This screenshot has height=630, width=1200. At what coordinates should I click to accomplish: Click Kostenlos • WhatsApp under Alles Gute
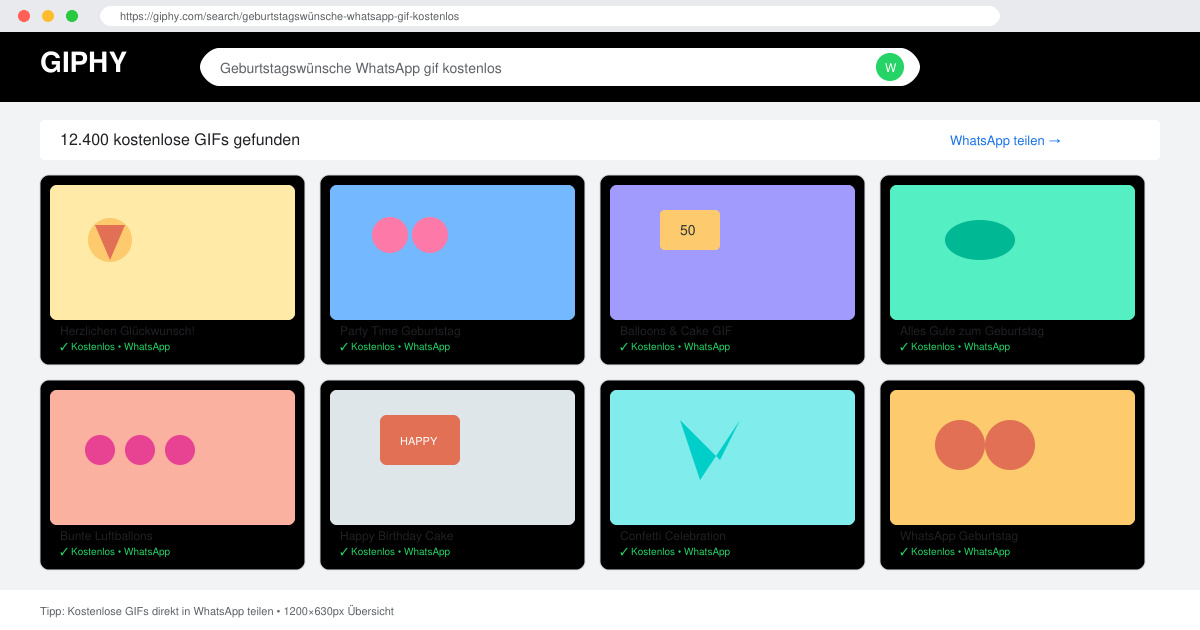click(954, 347)
